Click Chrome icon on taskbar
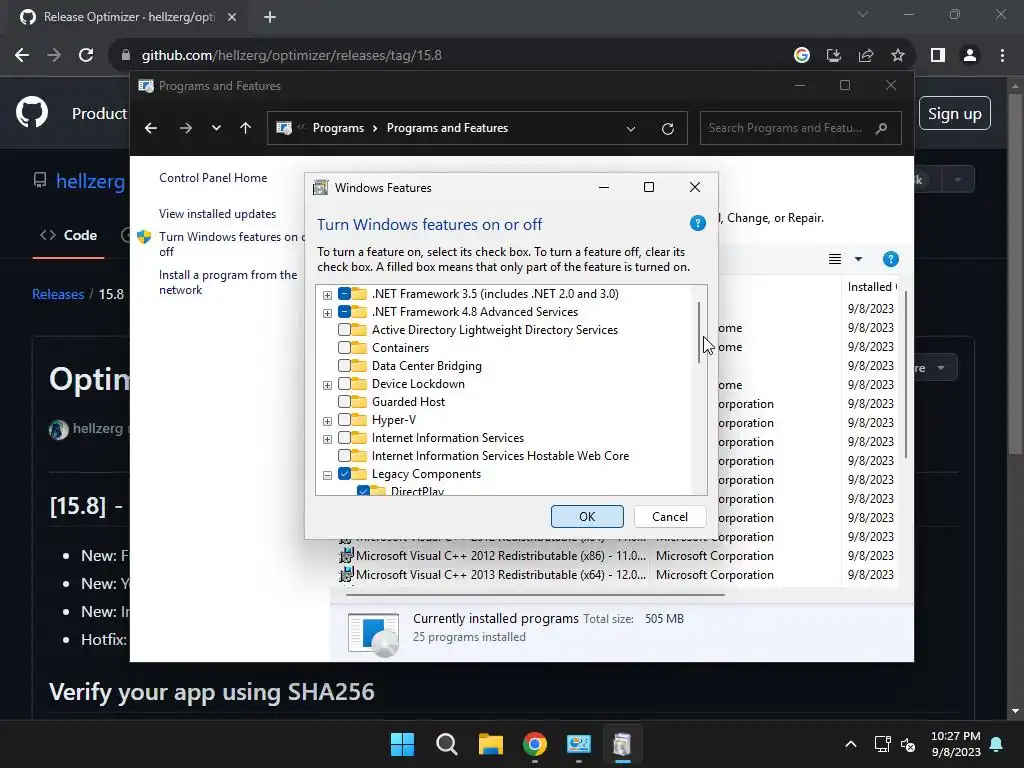Viewport: 1024px width, 768px height. (x=534, y=744)
